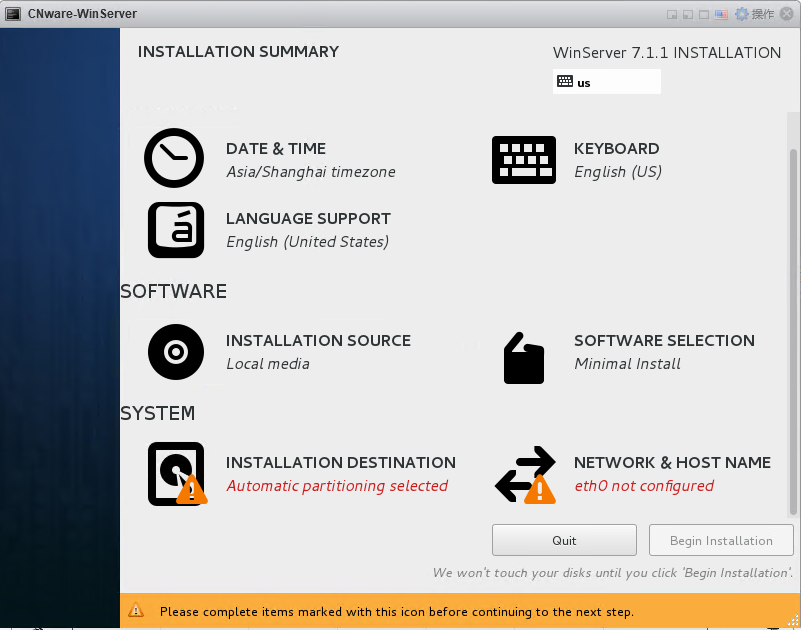Viewport: 801px width, 630px height.
Task: Open Installation Destination hard disk icon
Action: 177,474
